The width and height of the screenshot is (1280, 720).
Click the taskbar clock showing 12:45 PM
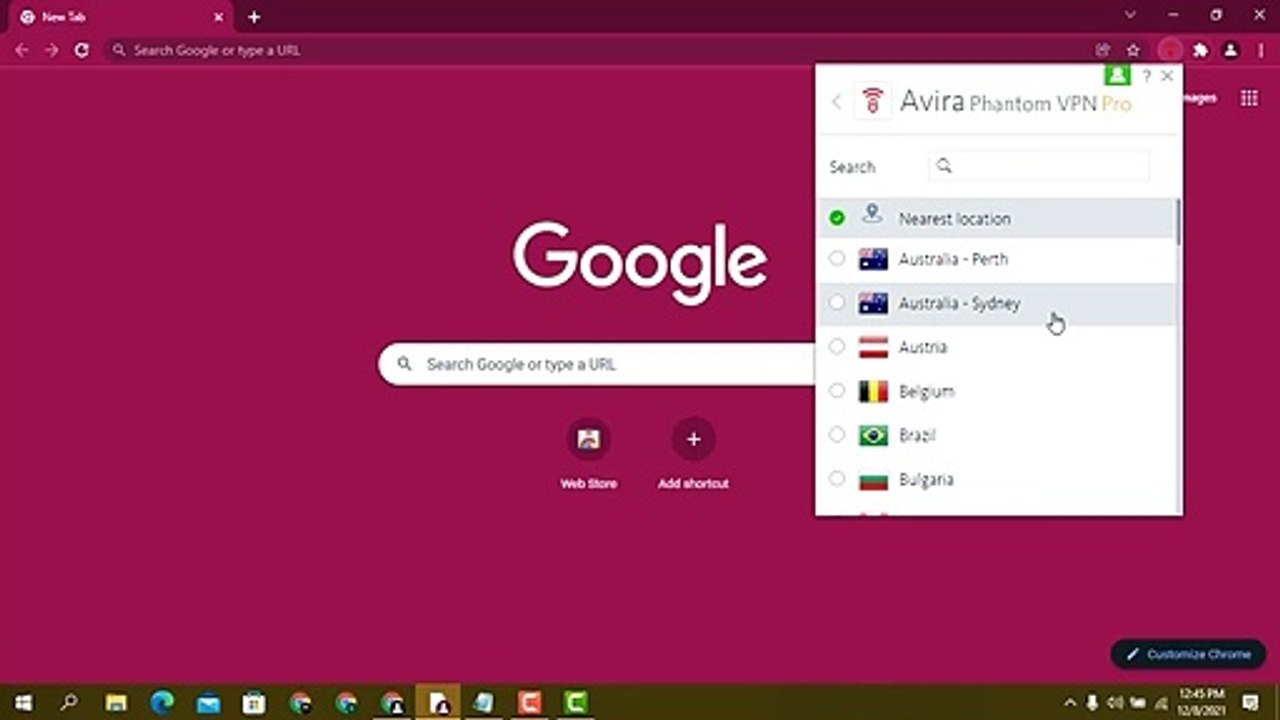coord(1203,700)
